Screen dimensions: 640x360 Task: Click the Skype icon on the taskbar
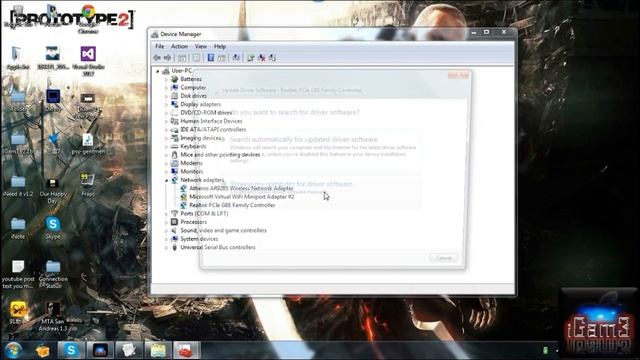click(x=71, y=350)
